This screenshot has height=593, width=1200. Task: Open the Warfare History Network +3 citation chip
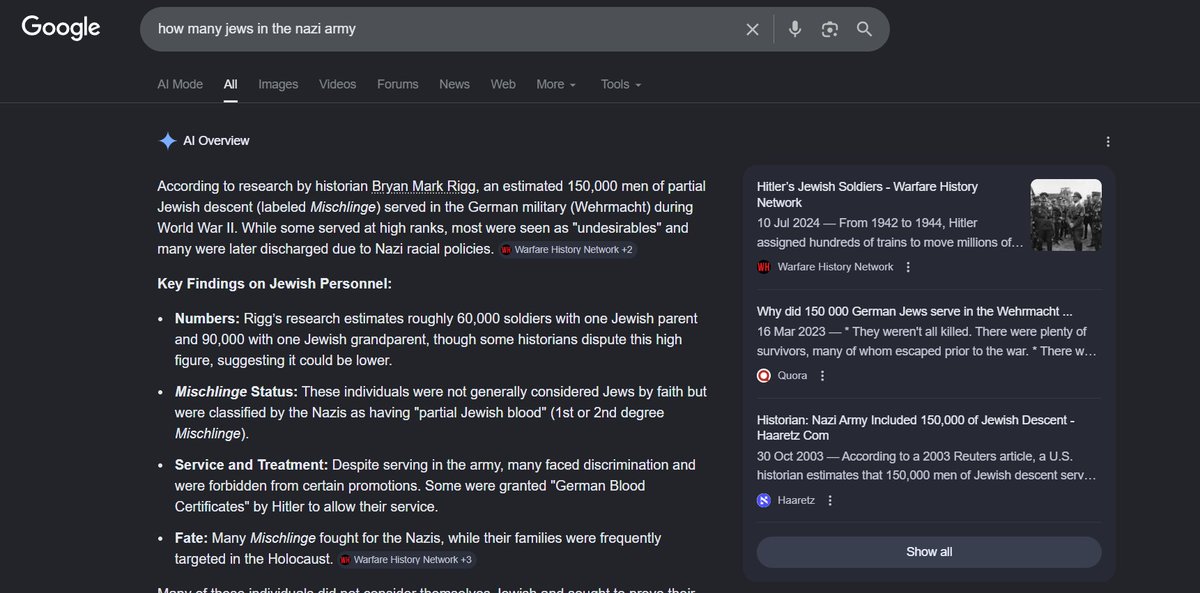(406, 559)
